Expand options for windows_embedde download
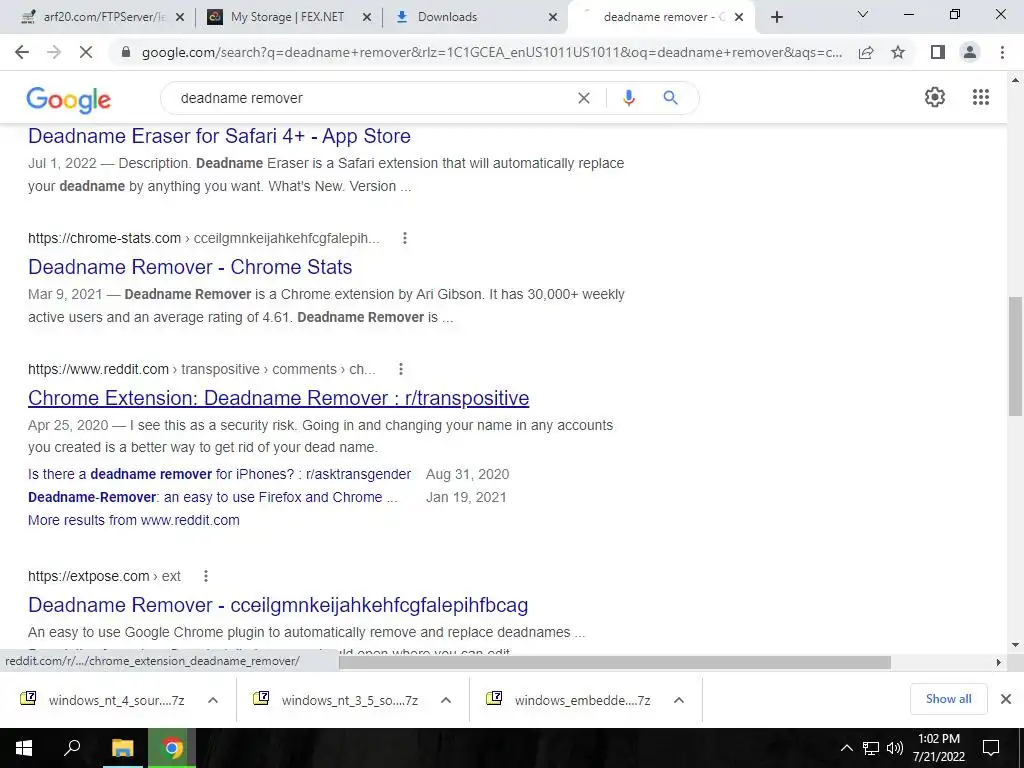Viewport: 1024px width, 768px height. 679,700
